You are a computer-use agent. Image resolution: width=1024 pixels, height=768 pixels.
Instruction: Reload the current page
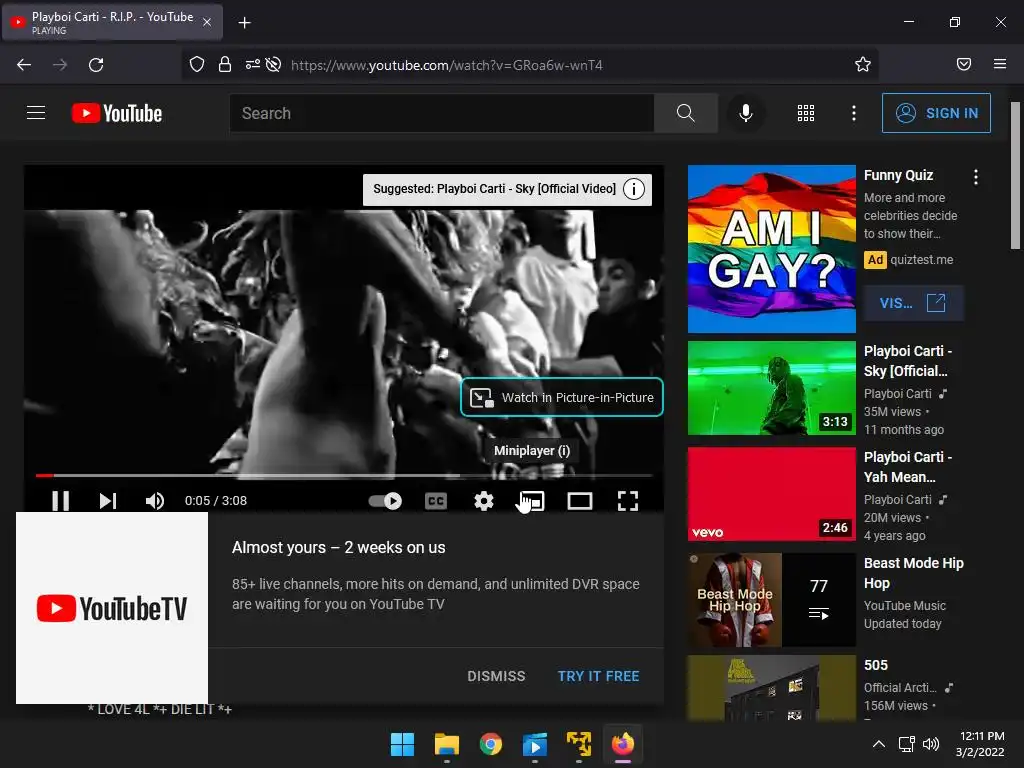[96, 65]
